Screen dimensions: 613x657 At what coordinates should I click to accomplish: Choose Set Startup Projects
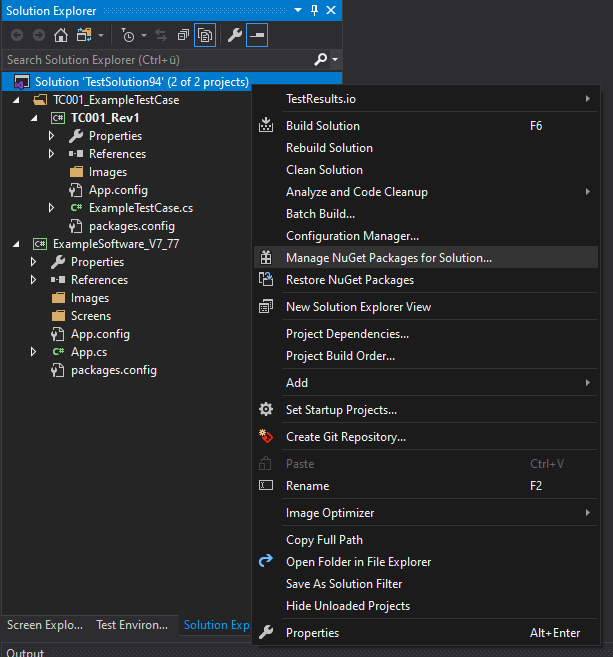pyautogui.click(x=426, y=410)
